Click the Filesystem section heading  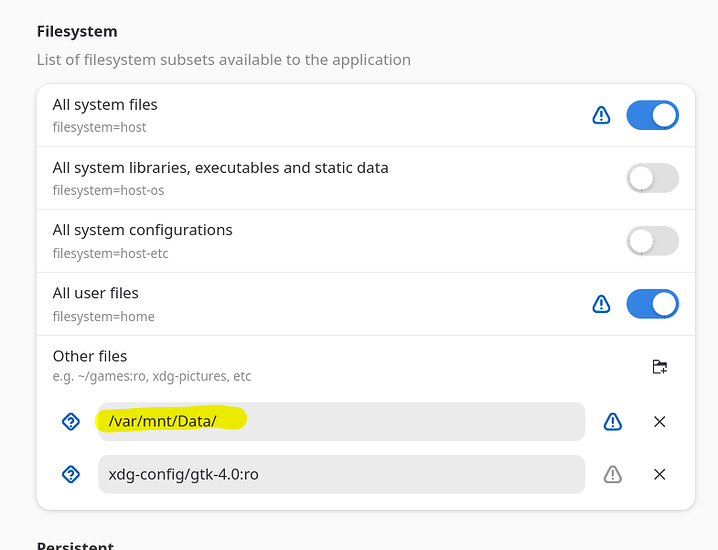coord(77,31)
